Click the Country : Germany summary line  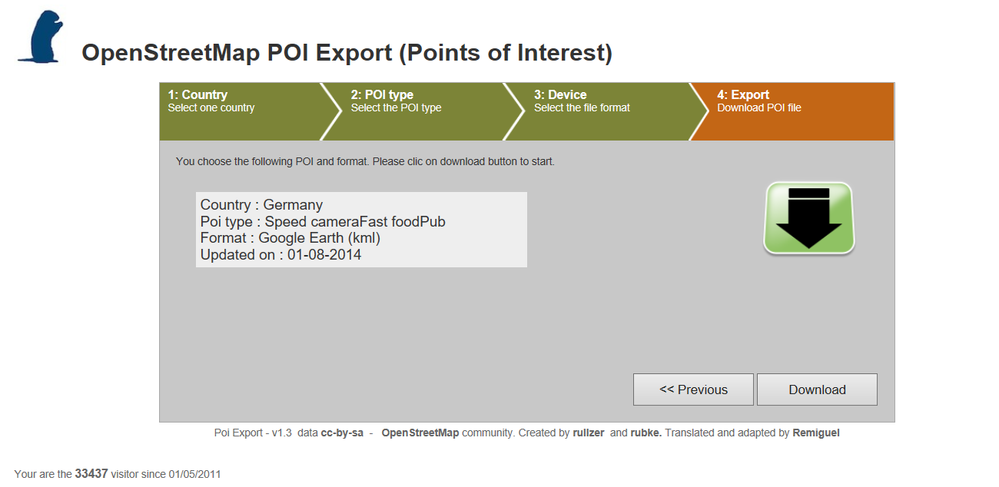pyautogui.click(x=261, y=205)
